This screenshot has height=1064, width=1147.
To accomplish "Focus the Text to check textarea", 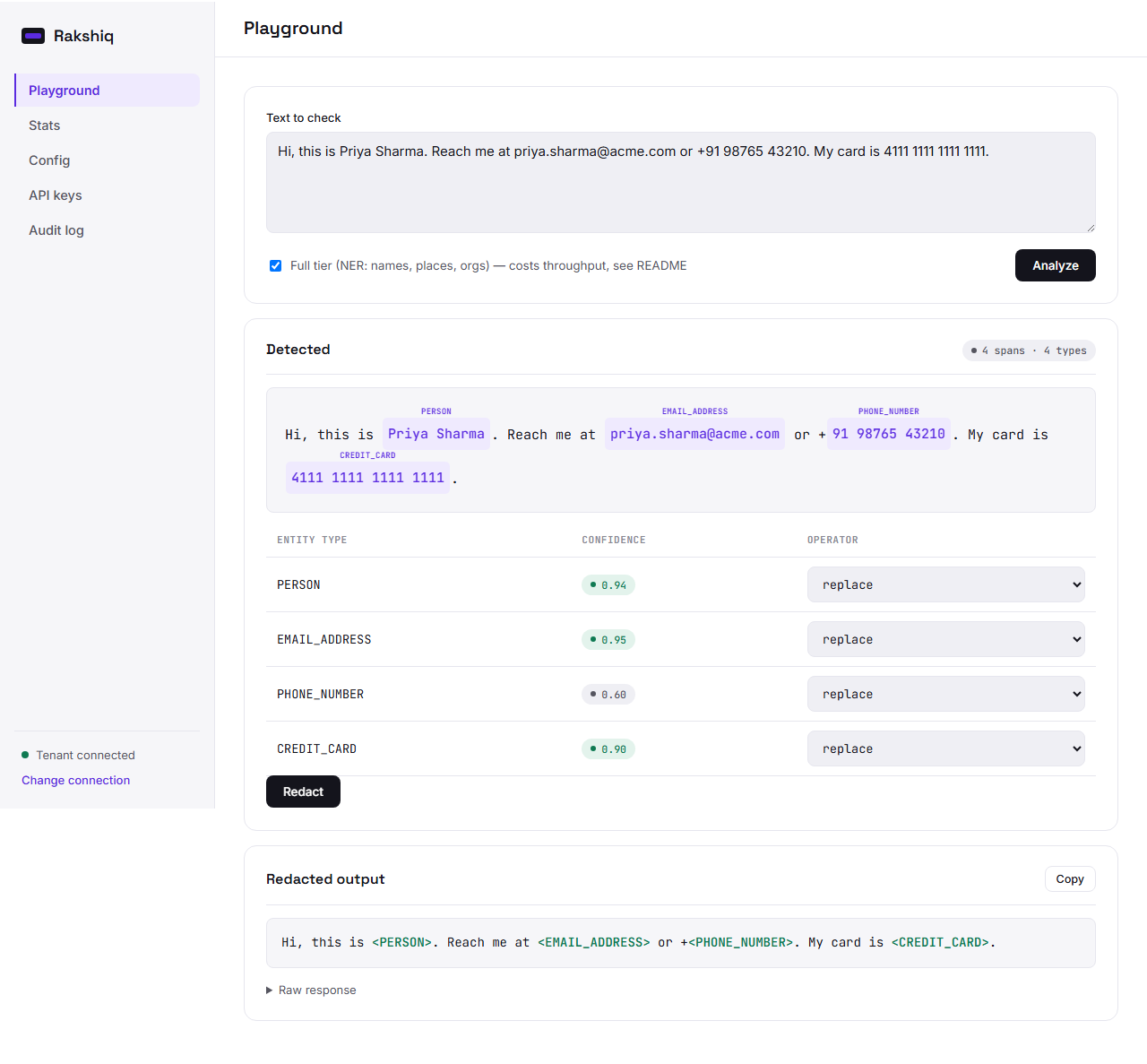I will pos(680,182).
